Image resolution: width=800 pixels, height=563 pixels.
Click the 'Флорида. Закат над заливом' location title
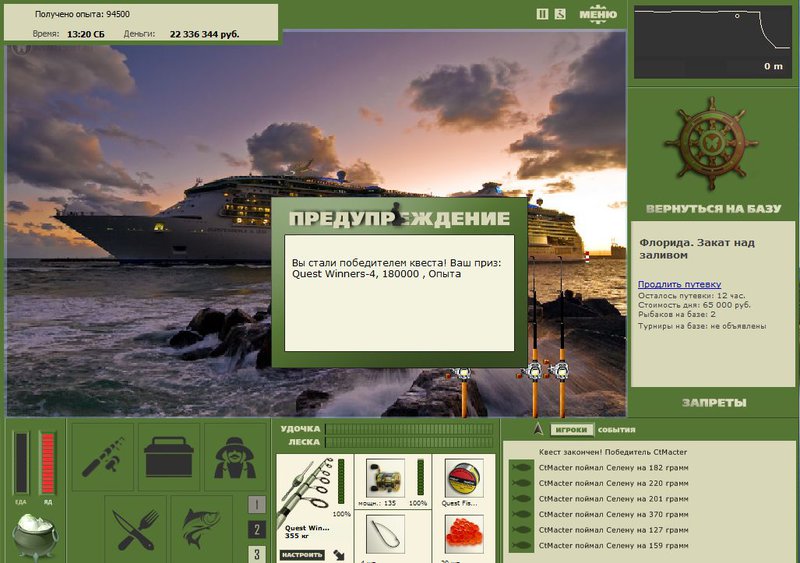coord(697,249)
